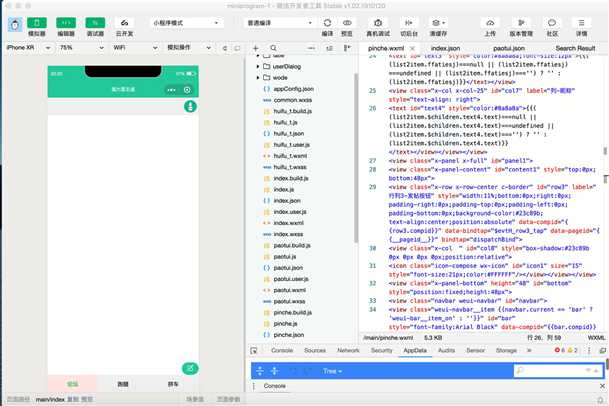Toggle the editor (编辑器) panel button

tap(66, 23)
